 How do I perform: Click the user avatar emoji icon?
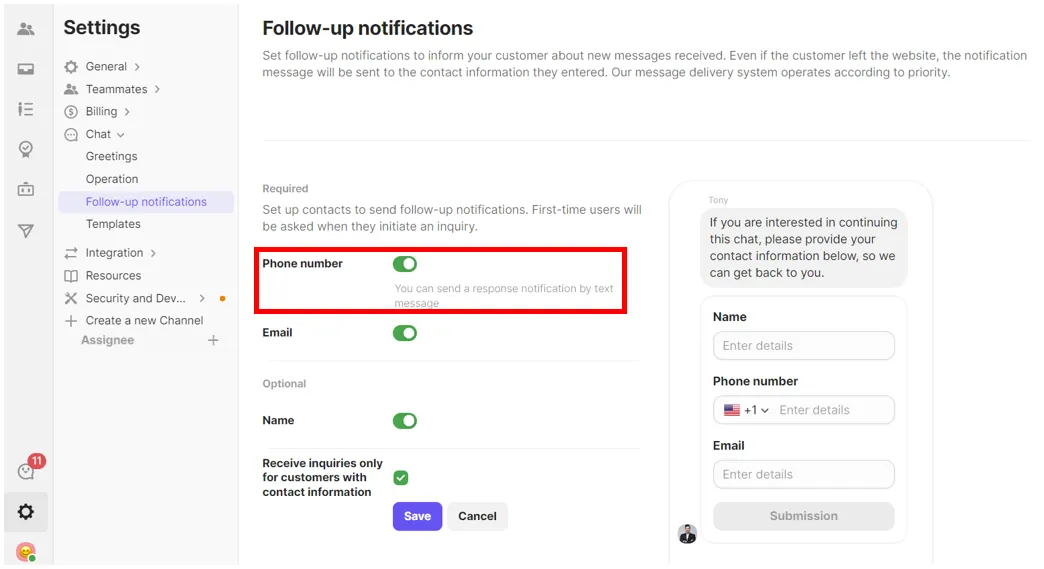[26, 551]
